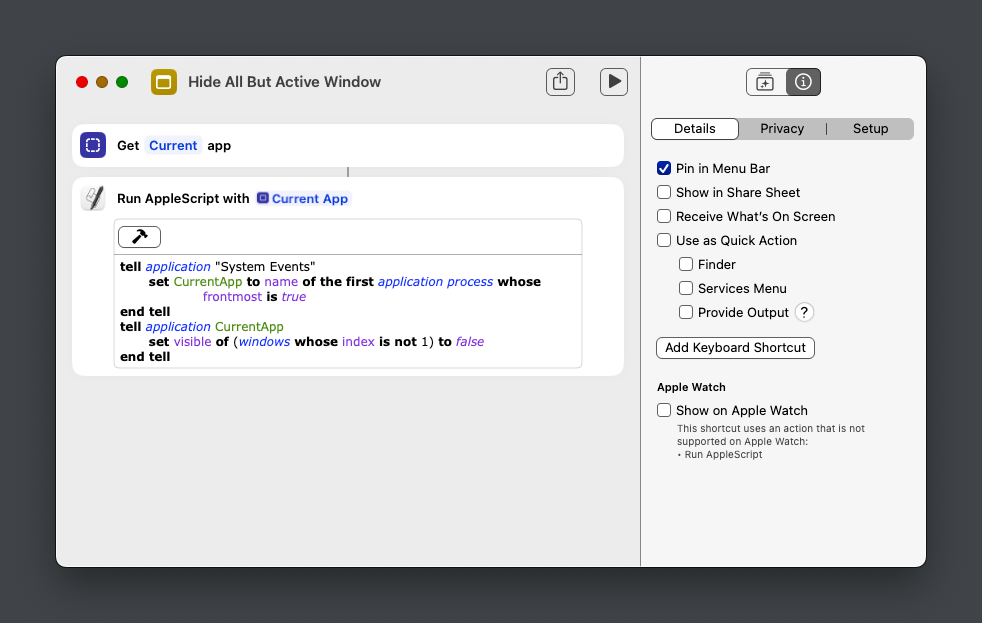Click the Add Keyboard Shortcut button
Viewport: 982px width, 623px height.
tap(735, 347)
